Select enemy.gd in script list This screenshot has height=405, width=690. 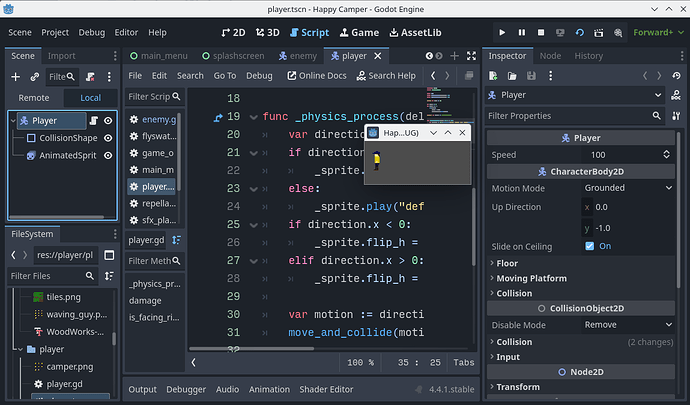(153, 119)
